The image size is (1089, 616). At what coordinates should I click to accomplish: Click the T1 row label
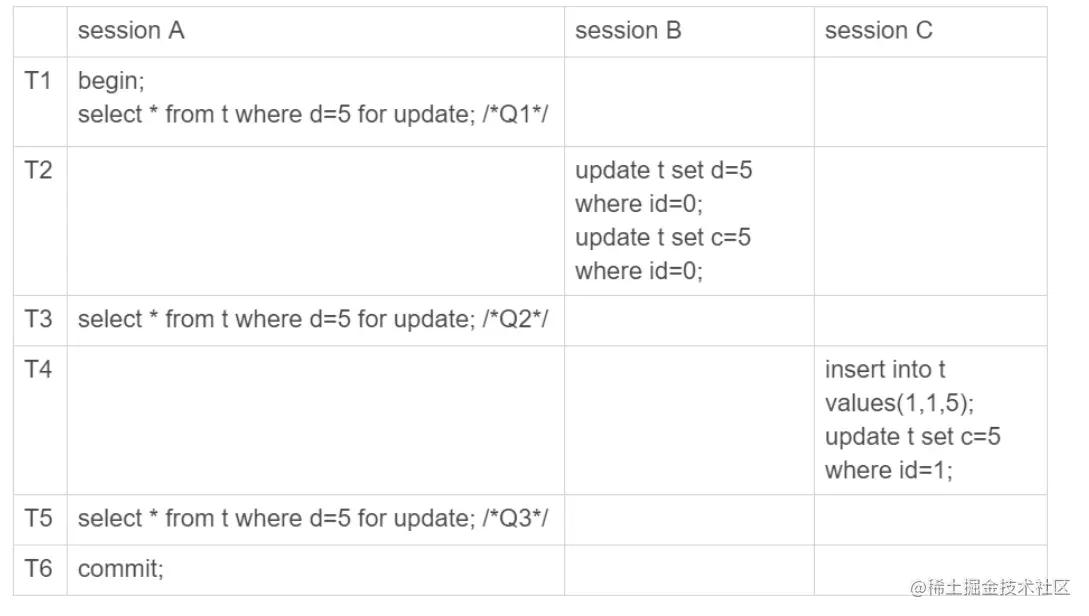(x=38, y=81)
